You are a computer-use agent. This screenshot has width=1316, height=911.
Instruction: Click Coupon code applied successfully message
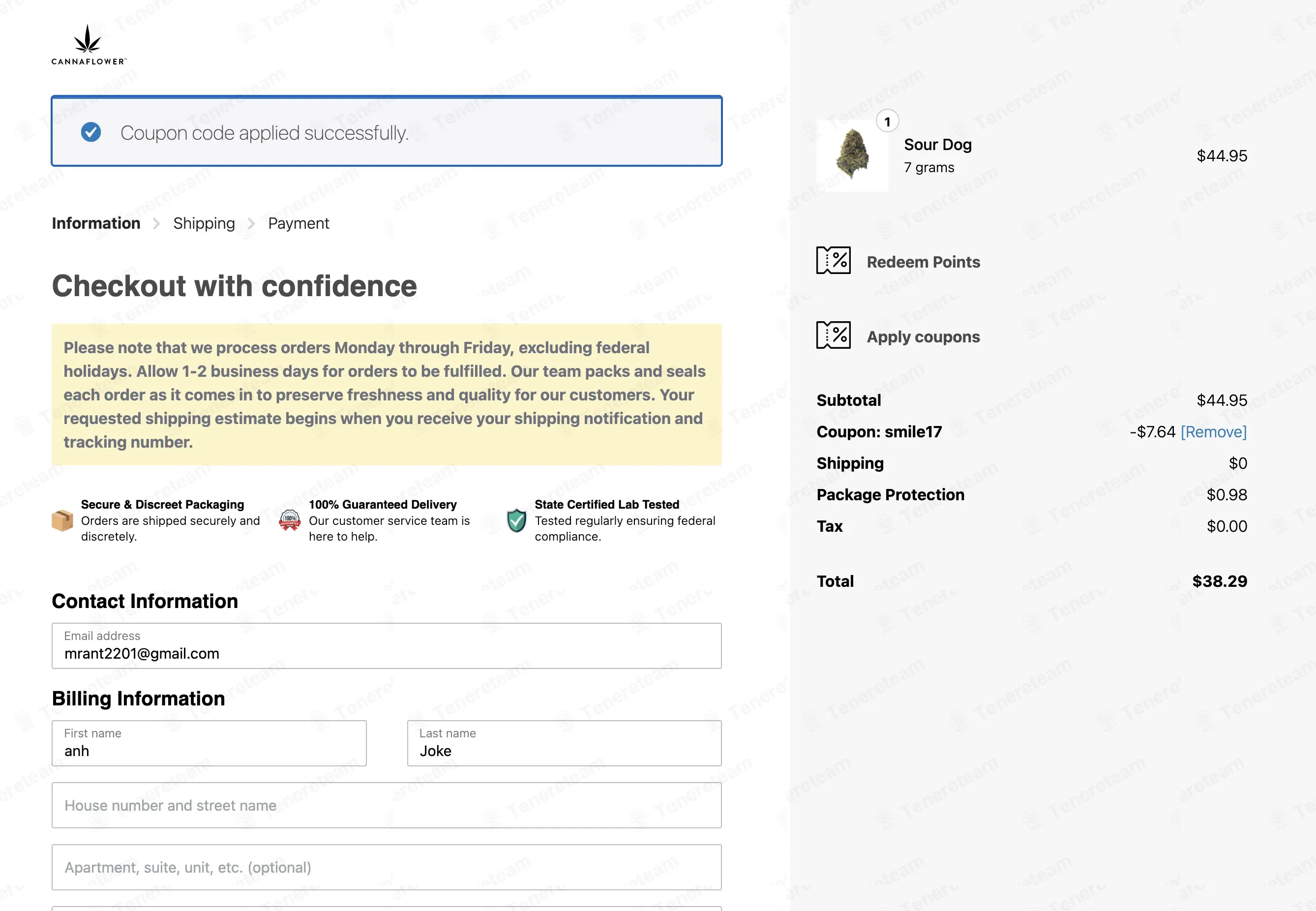264,133
